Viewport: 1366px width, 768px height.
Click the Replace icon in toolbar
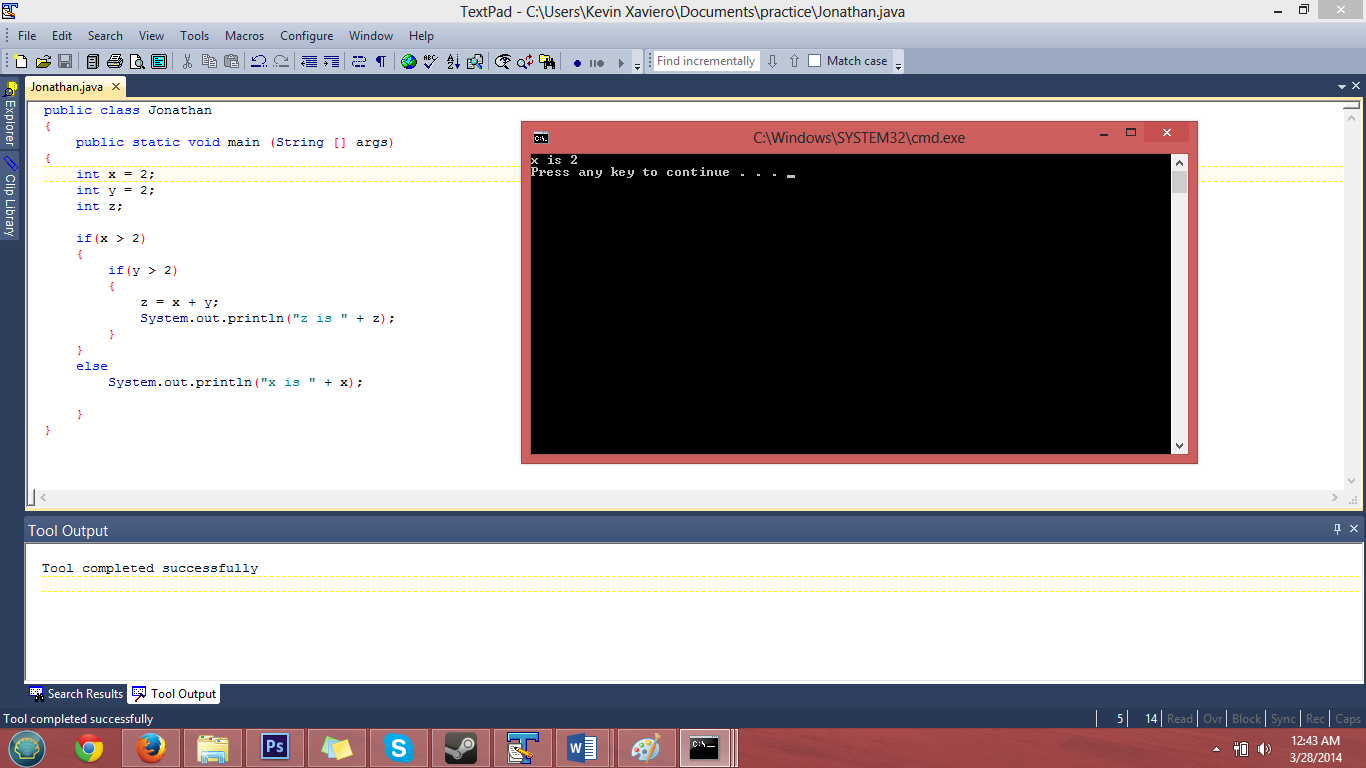(525, 62)
